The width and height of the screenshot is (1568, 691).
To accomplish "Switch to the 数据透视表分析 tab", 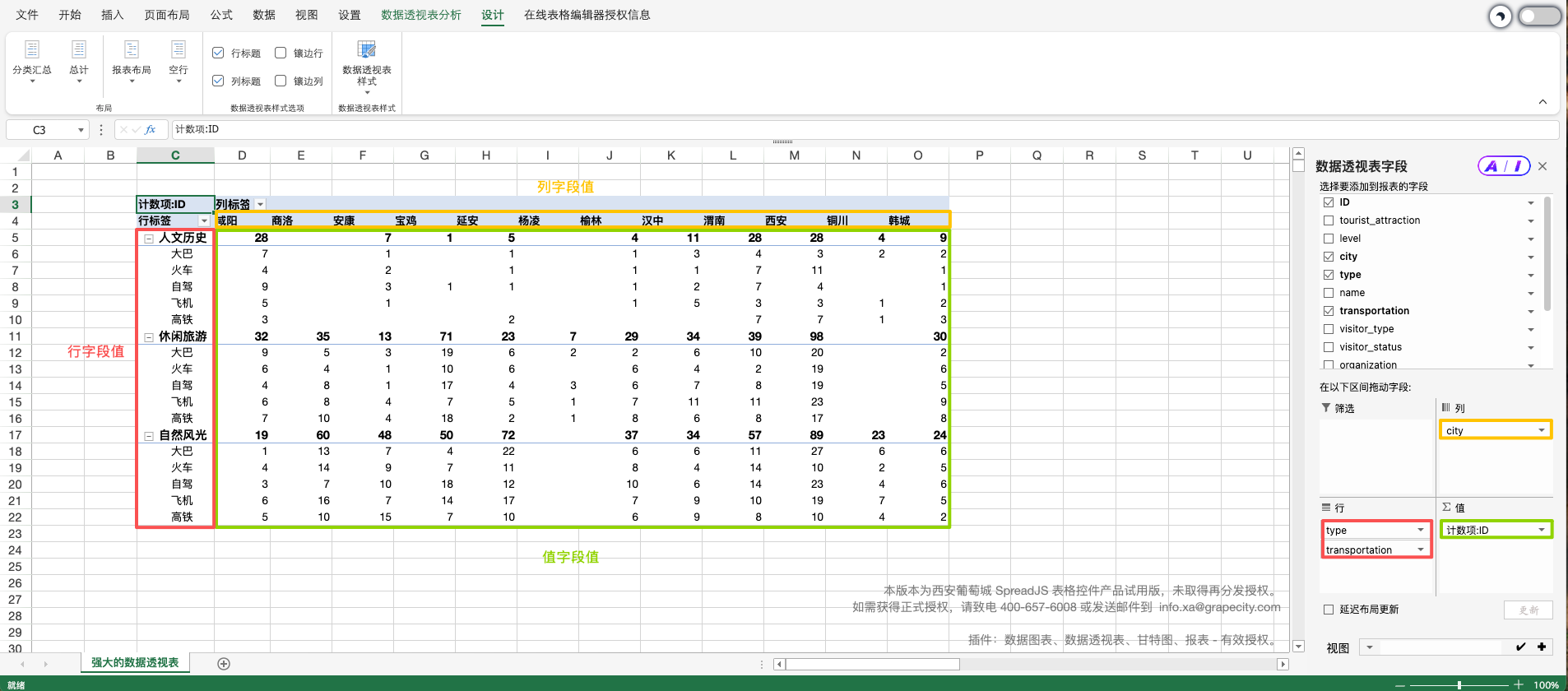I will coord(421,15).
